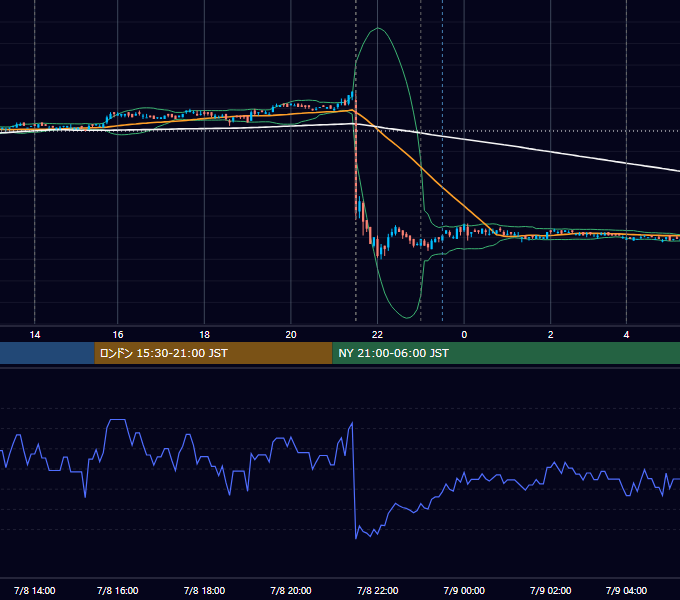The width and height of the screenshot is (680, 600).
Task: Click the oscillator's flat-top peak near 16:00
Action: click(x=117, y=420)
